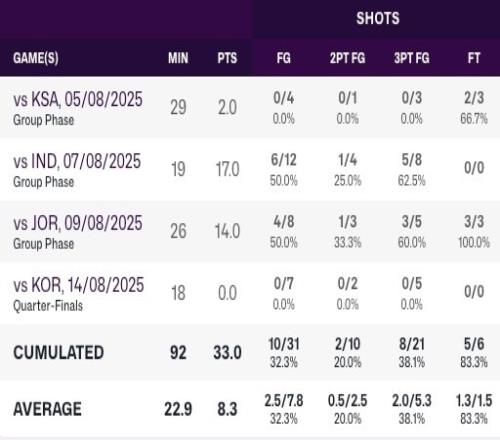Open the vs KSA, 05/08/2025 game row
Image resolution: width=500 pixels, height=440 pixels.
250,108
